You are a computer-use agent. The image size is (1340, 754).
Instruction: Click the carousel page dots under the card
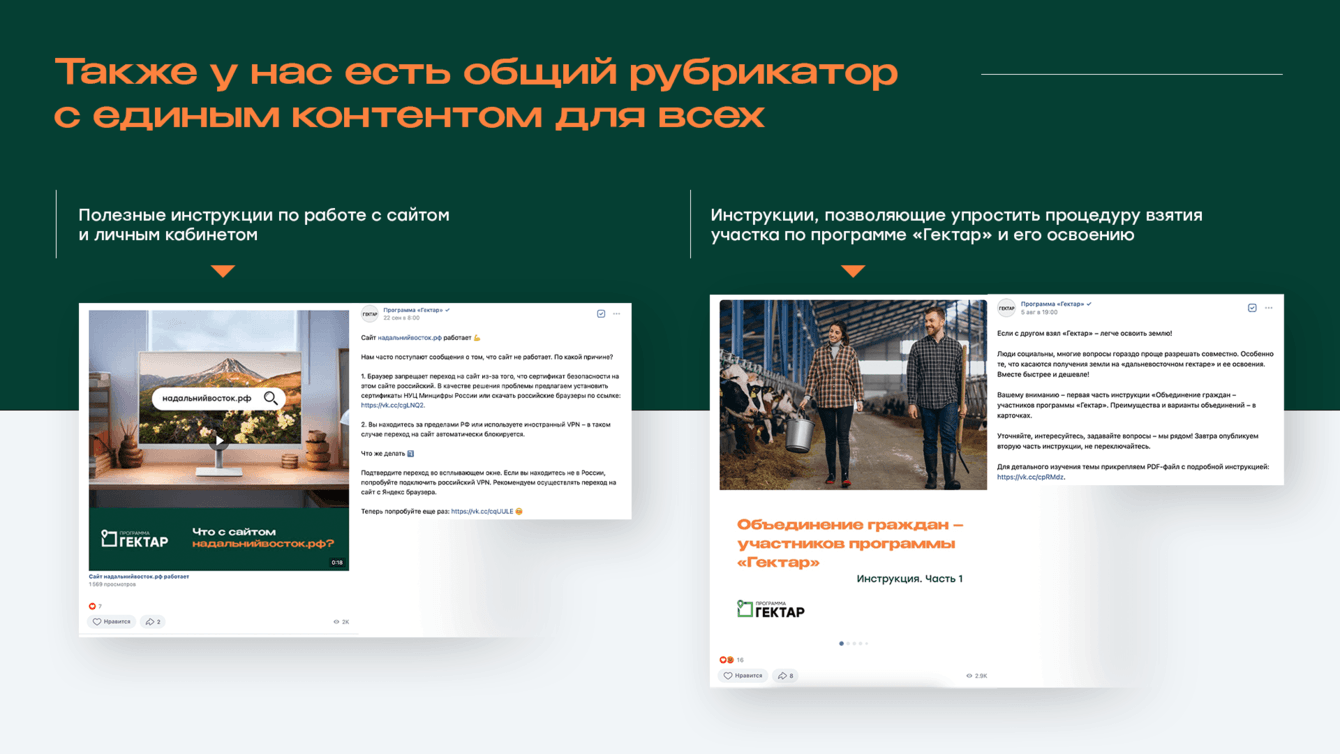click(x=853, y=643)
